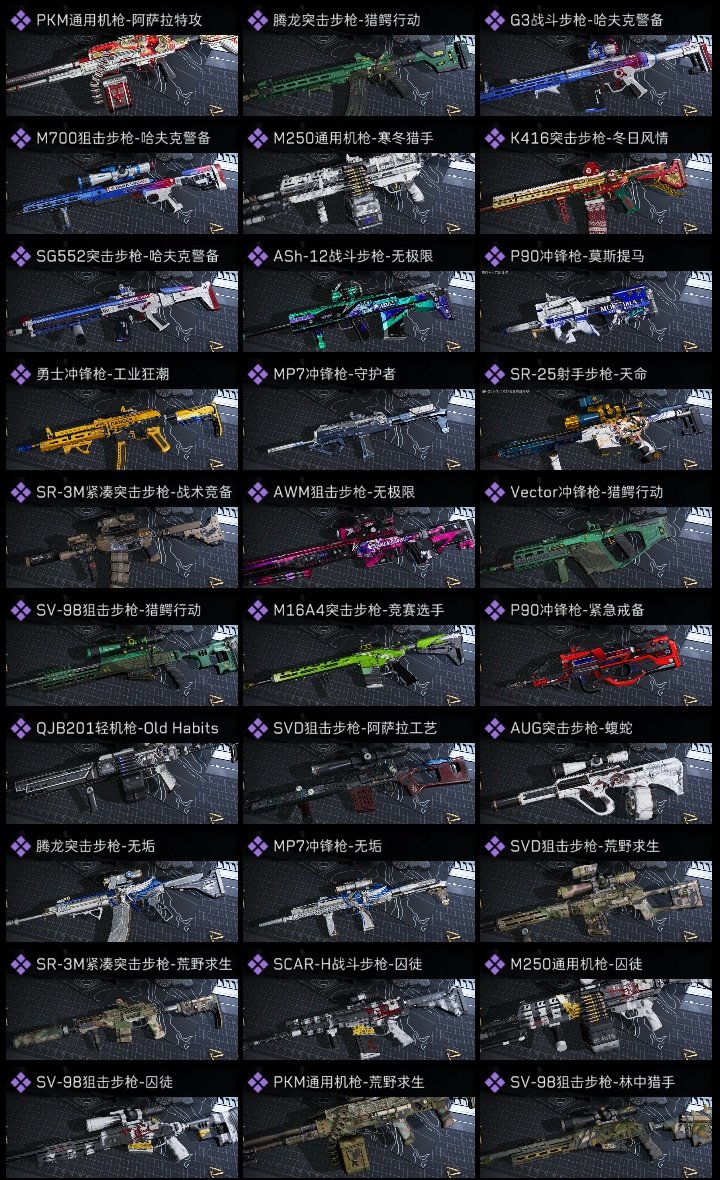Open the G3战斗步枪-哈夫克警备 weapon image

pyautogui.click(x=596, y=75)
